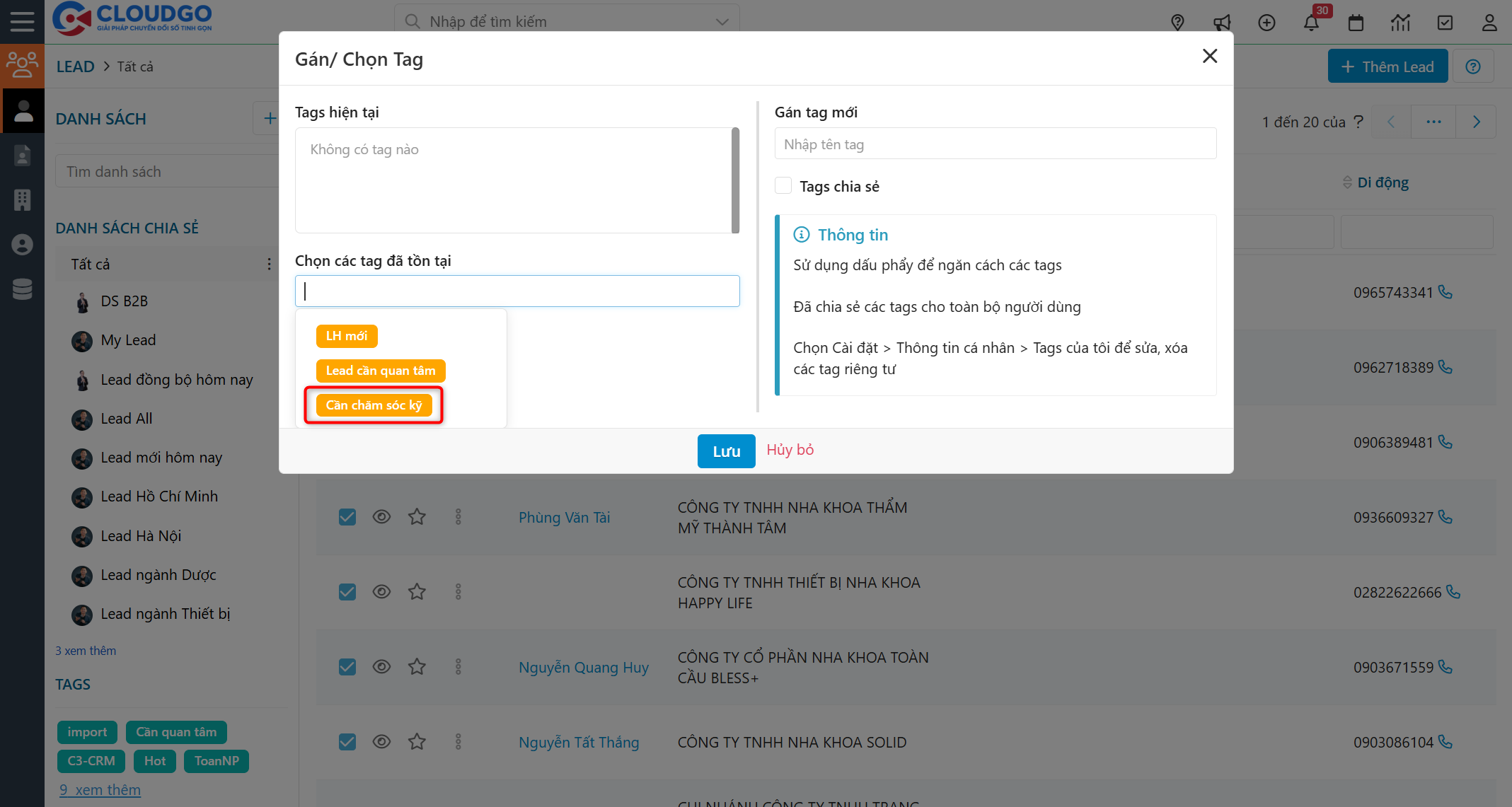Click the Nhập tên tag input field
Image resolution: width=1512 pixels, height=807 pixels.
point(995,144)
